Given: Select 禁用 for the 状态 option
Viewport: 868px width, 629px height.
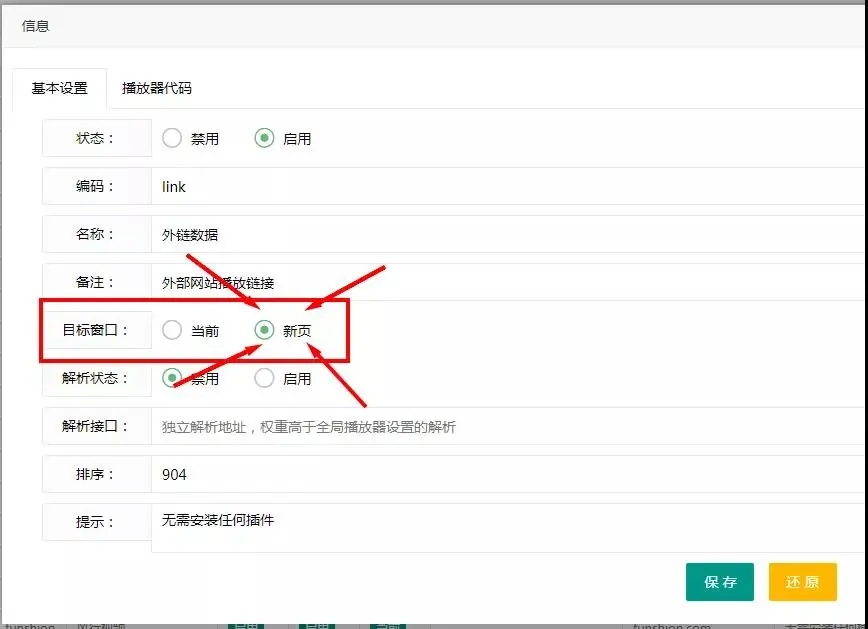Looking at the screenshot, I should coord(172,138).
